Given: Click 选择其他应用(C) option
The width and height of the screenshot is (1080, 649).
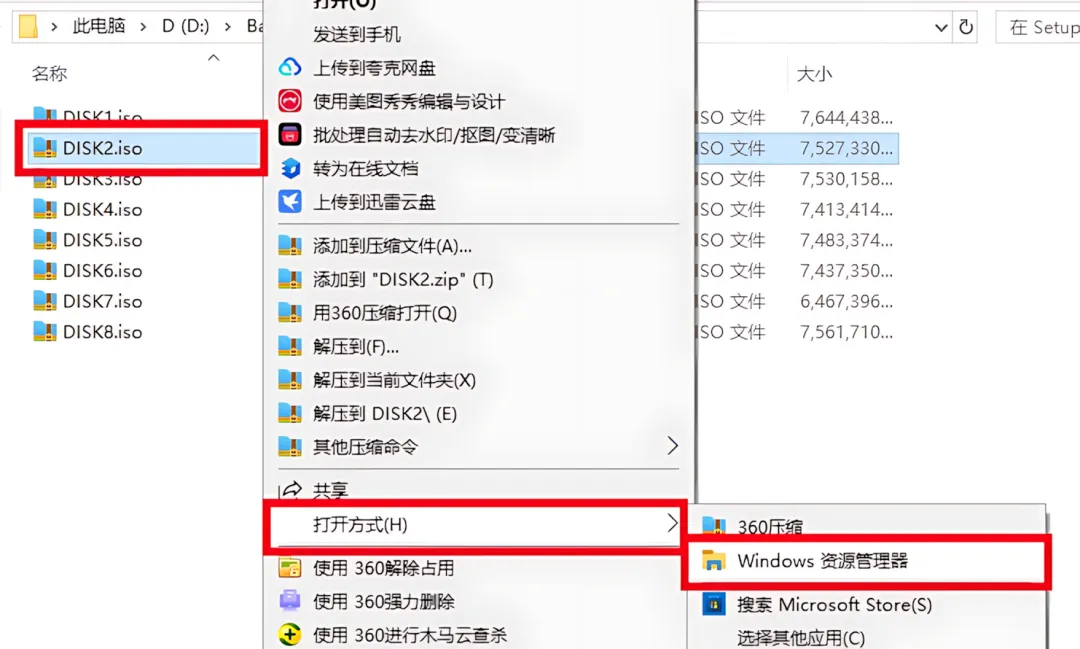Looking at the screenshot, I should pos(800,637).
